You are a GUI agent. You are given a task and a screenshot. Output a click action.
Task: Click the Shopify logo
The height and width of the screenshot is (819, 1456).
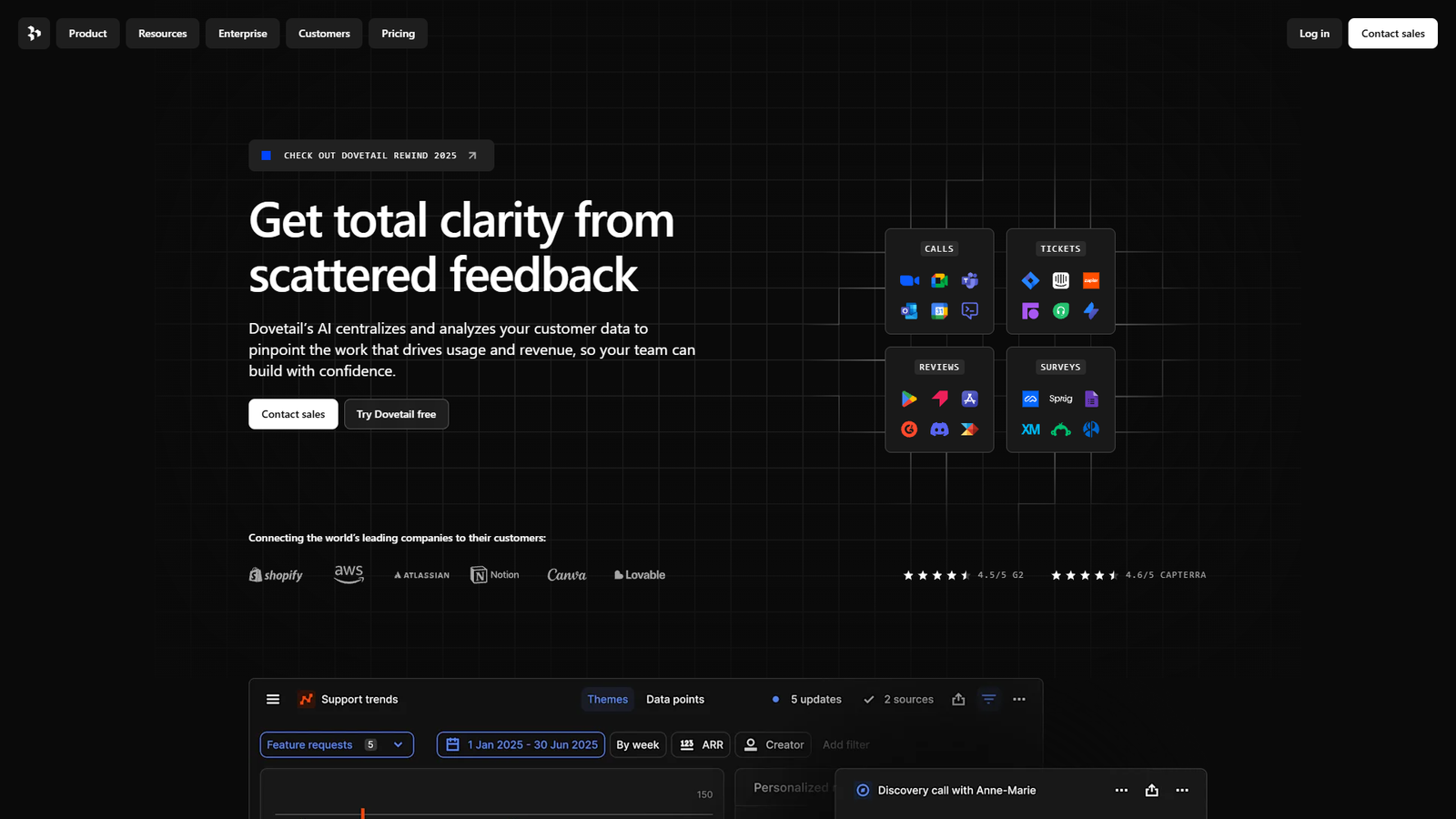(276, 575)
